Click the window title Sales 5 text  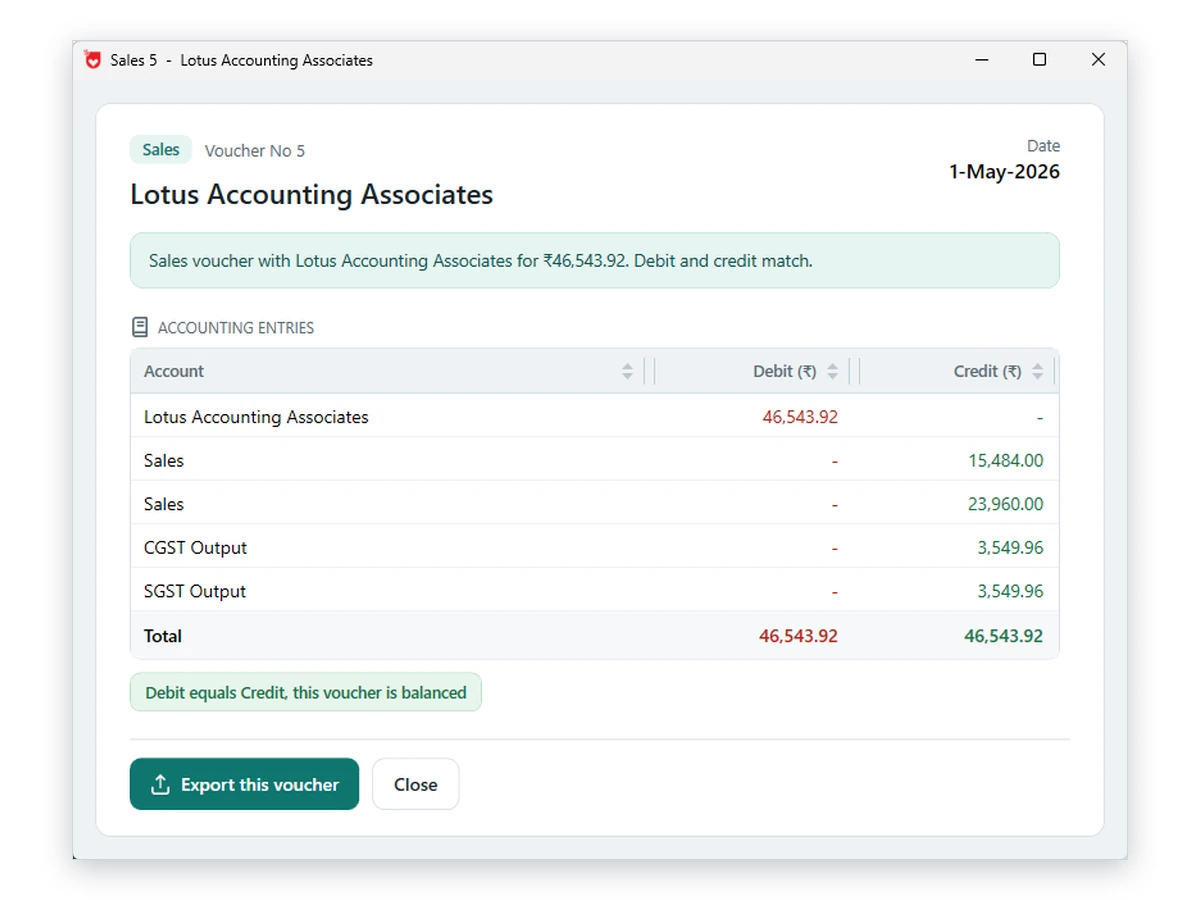[x=134, y=60]
